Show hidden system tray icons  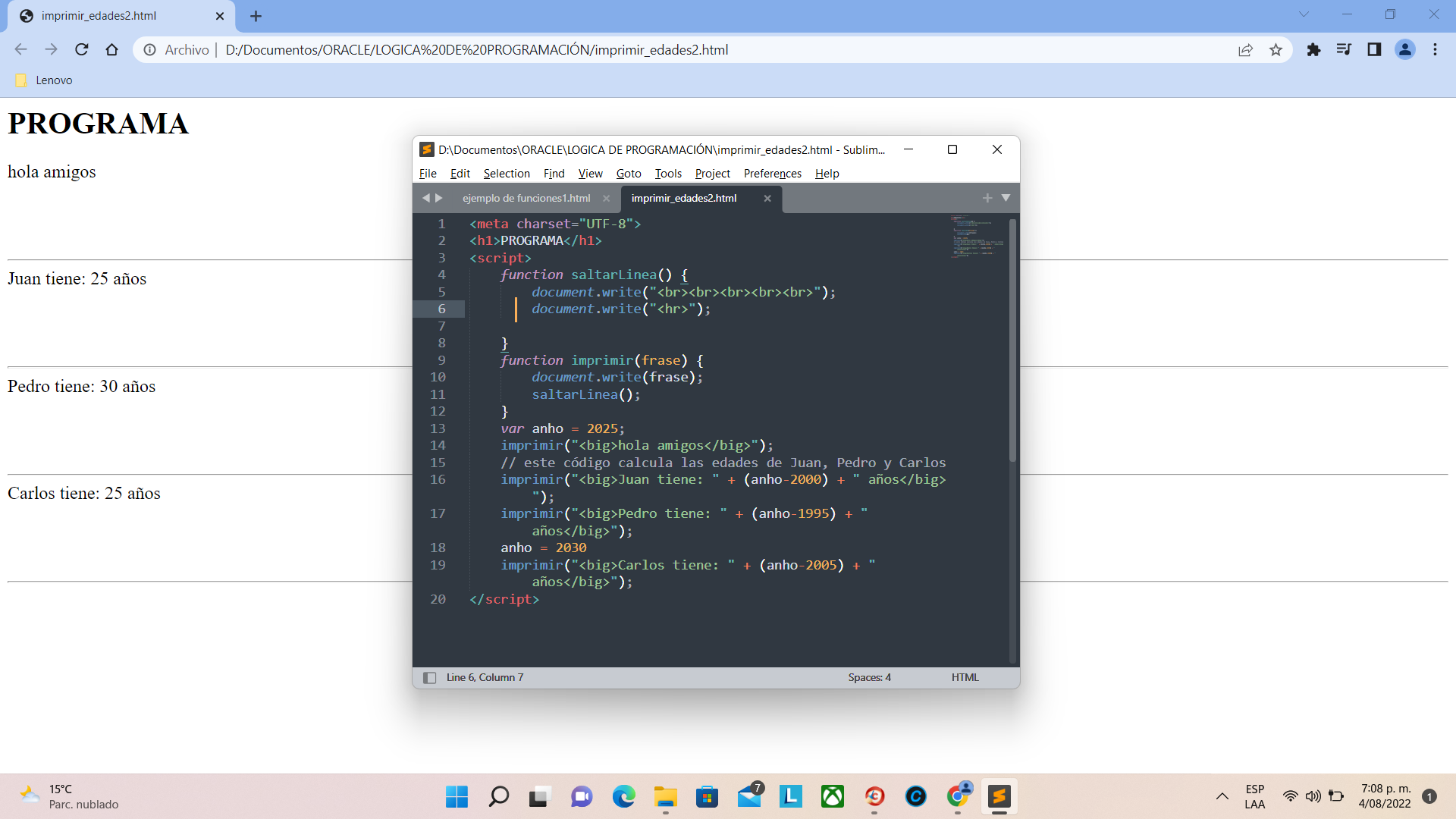click(x=1222, y=796)
